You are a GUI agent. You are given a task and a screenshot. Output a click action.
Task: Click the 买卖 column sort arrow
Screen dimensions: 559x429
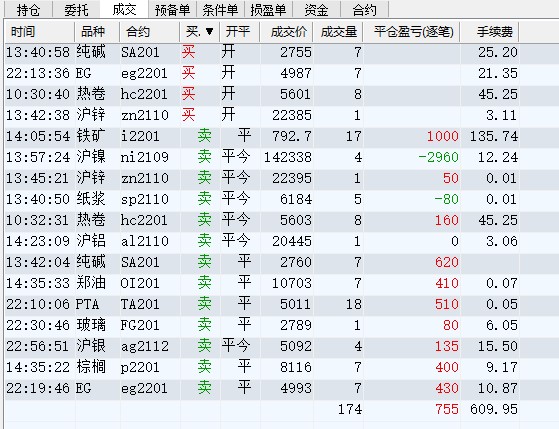[x=210, y=32]
